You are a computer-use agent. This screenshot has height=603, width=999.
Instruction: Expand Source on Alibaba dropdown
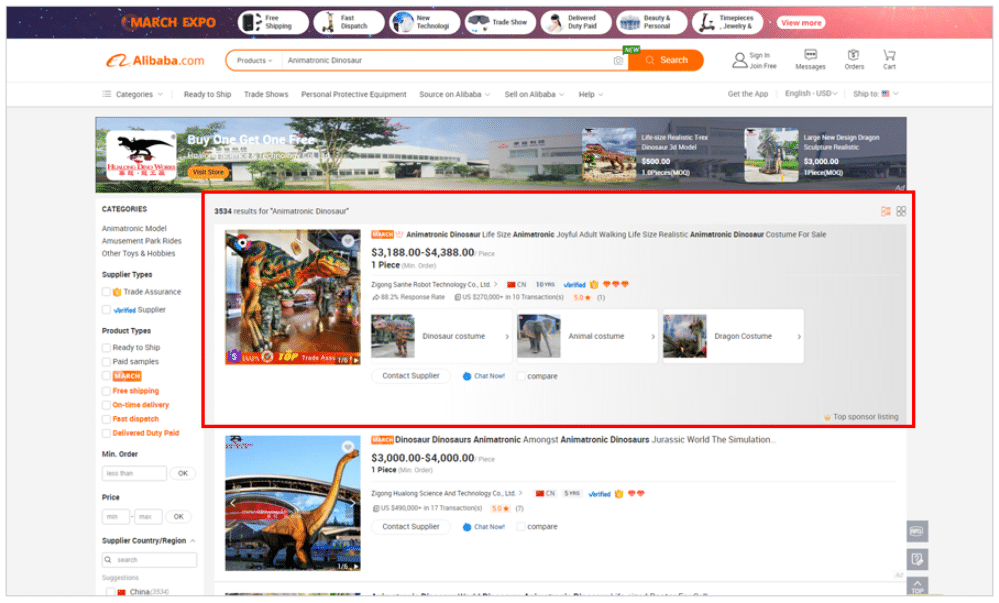coord(454,94)
